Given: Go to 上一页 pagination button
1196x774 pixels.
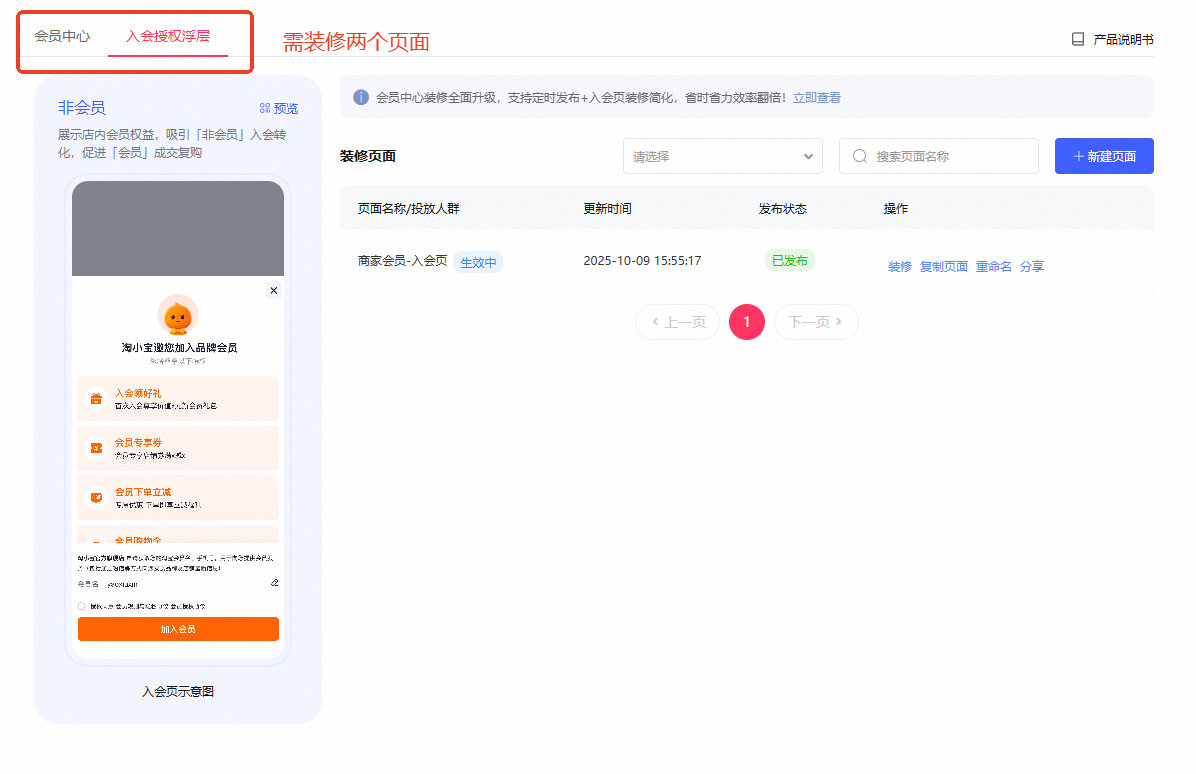Looking at the screenshot, I should 677,322.
